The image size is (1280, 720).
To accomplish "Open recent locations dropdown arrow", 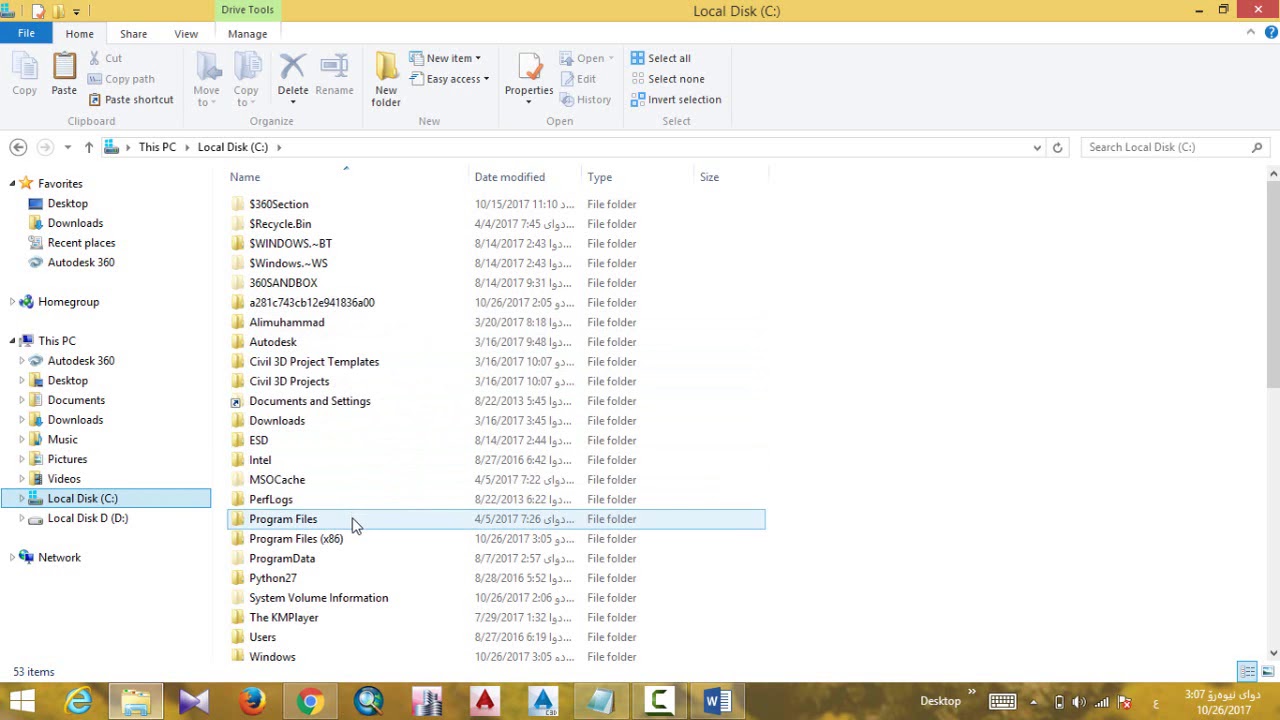I will coord(67,147).
